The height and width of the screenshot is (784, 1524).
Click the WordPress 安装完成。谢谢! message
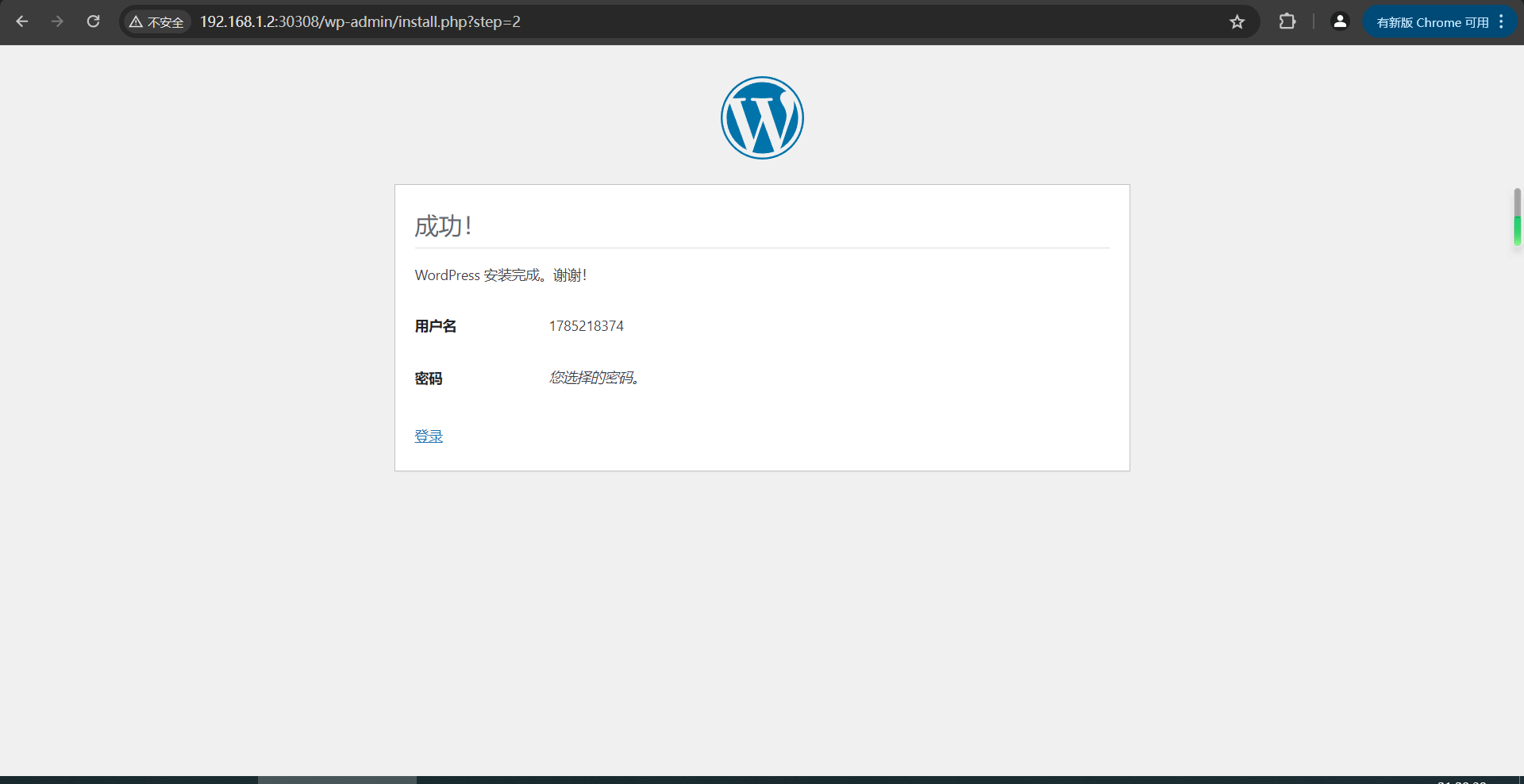(500, 275)
